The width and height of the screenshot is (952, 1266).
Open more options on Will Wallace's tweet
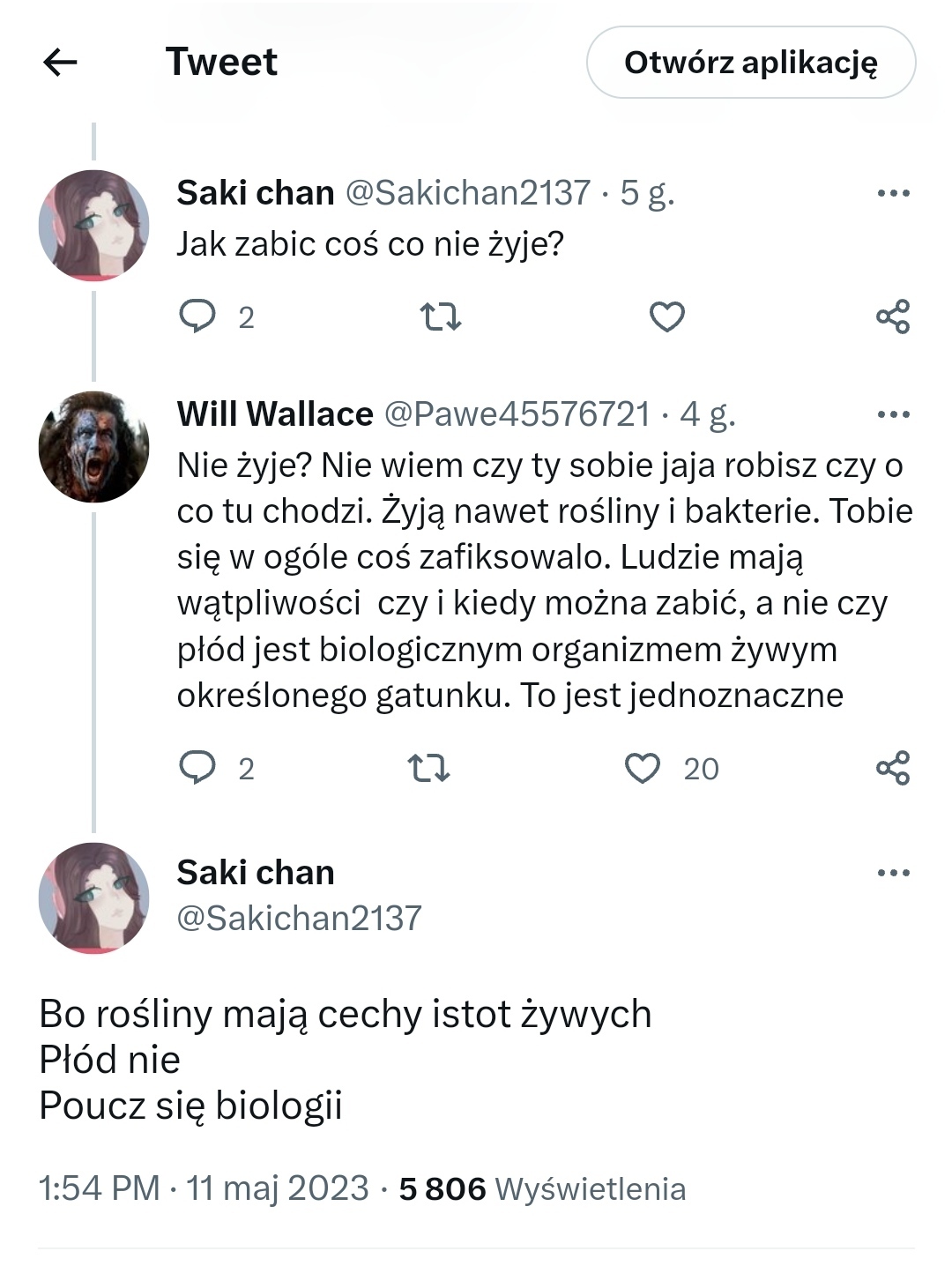click(x=893, y=413)
